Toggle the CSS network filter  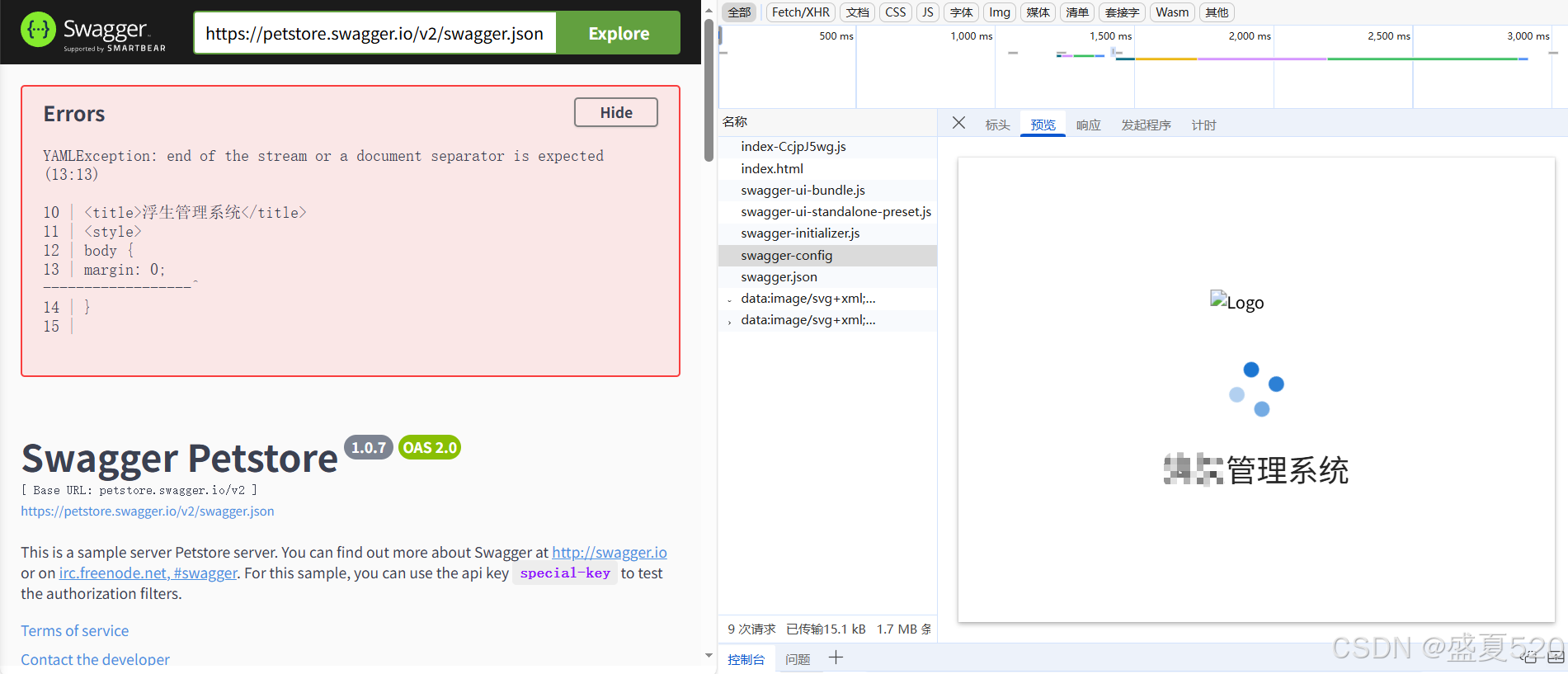tap(896, 12)
